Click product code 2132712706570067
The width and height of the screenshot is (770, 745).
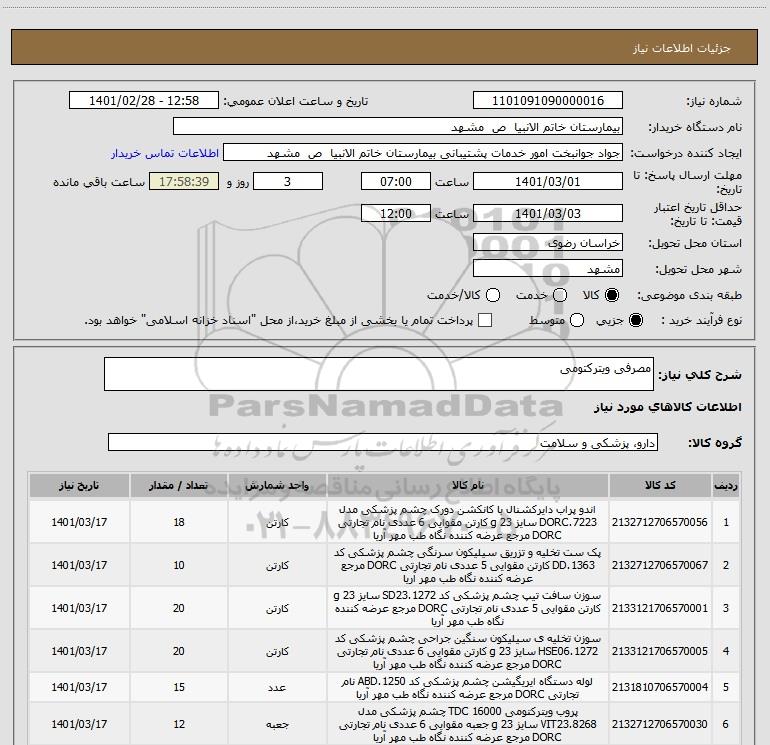tap(660, 565)
